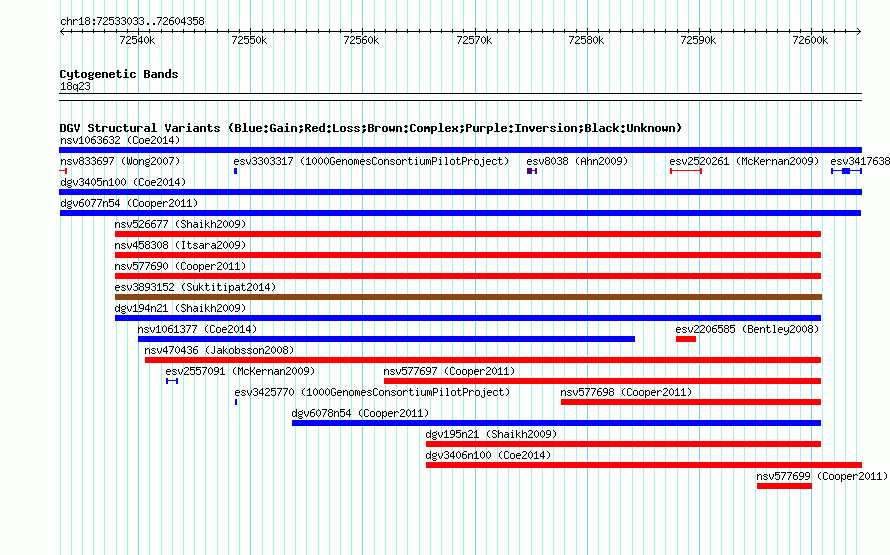Viewport: 890px width, 555px height.
Task: Click the dgv6078n54 (Cooper2011) label
Action: coord(360,413)
